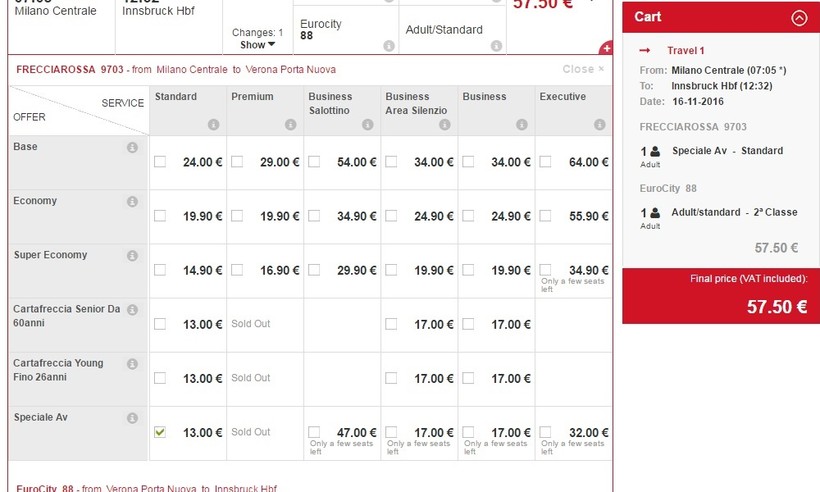Open info icon for Executive service
The height and width of the screenshot is (492, 820).
(599, 124)
